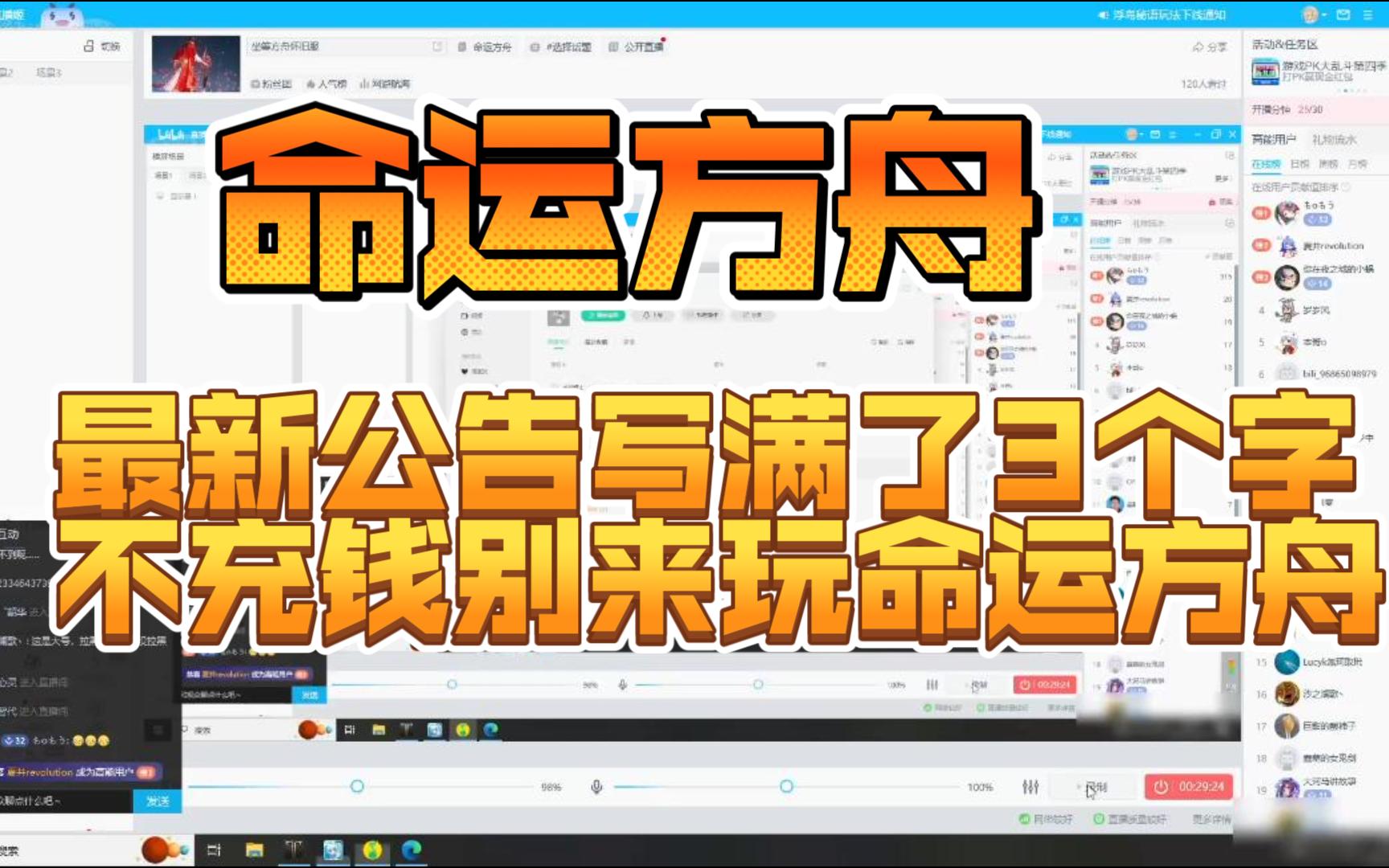Image resolution: width=1389 pixels, height=868 pixels.
Task: Open Microsoft Edge on the Windows taskbar
Action: click(x=412, y=850)
